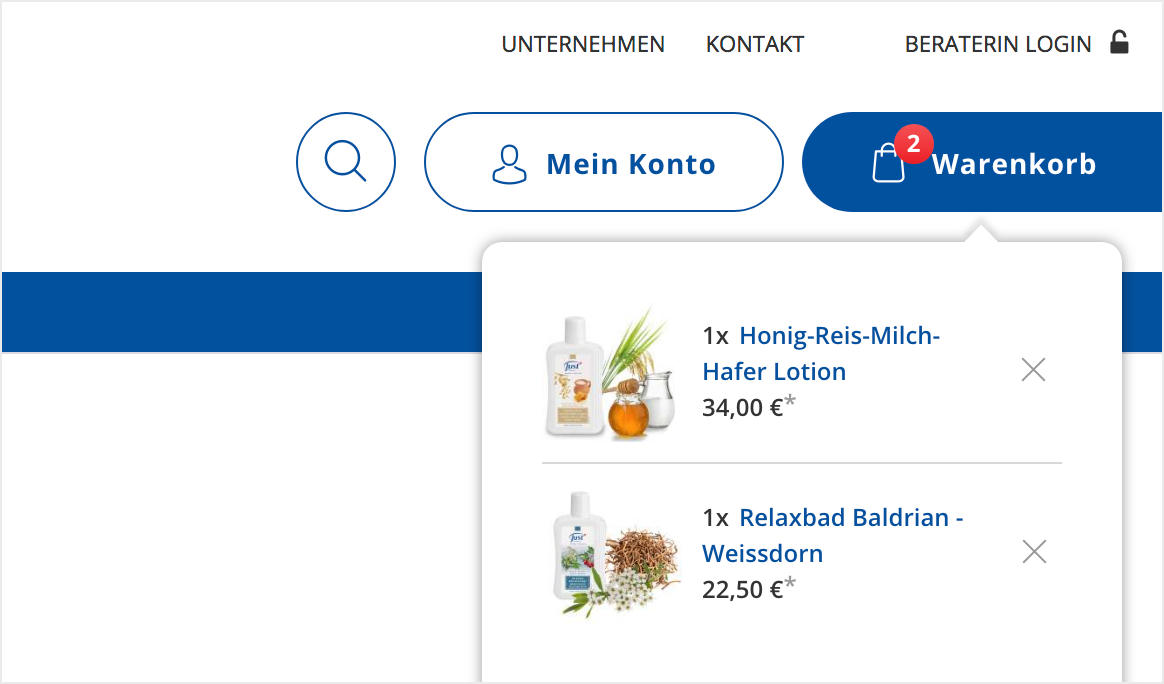Click the 1x quantity of Honig lotion

coord(715,336)
